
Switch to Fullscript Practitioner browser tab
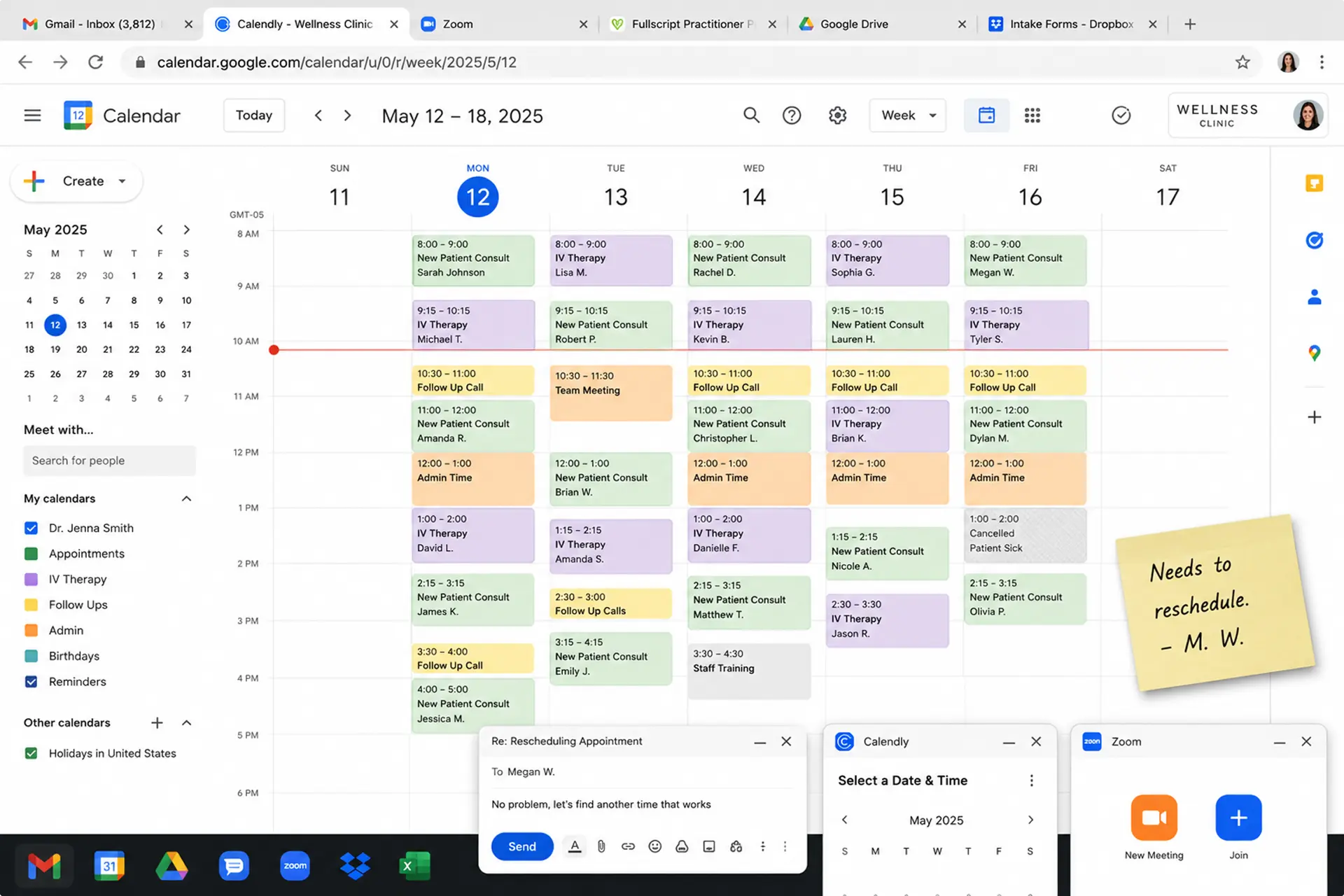click(x=693, y=24)
